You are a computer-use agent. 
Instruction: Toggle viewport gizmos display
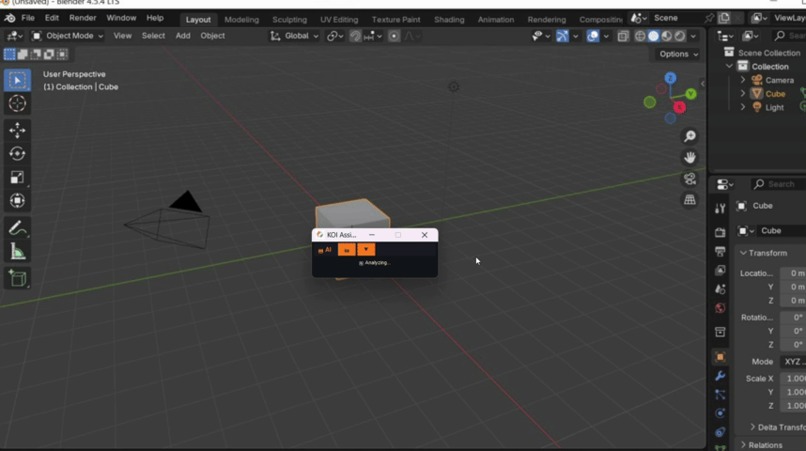tap(562, 36)
